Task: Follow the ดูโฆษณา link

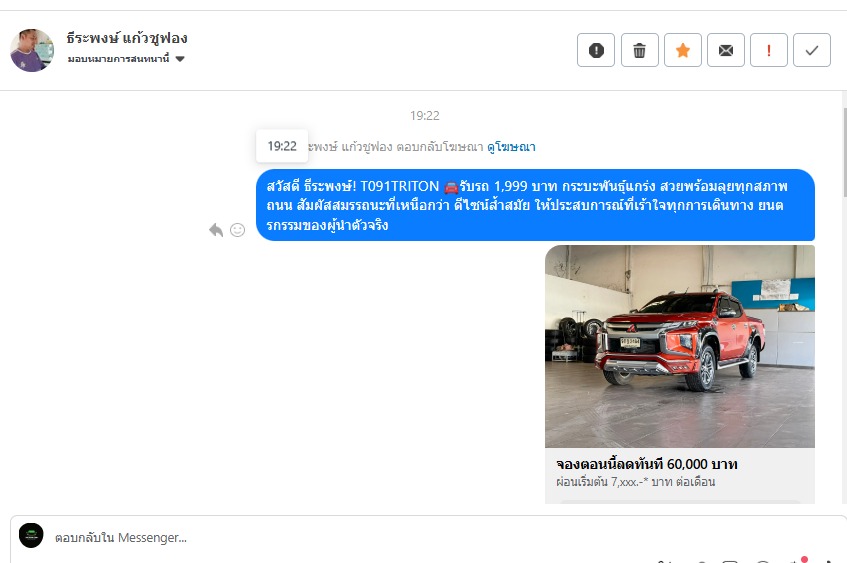Action: [511, 147]
